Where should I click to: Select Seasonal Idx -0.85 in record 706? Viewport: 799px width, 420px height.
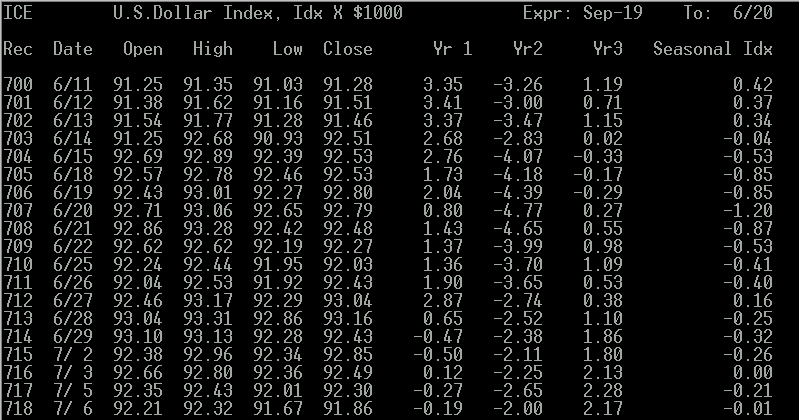(748, 192)
